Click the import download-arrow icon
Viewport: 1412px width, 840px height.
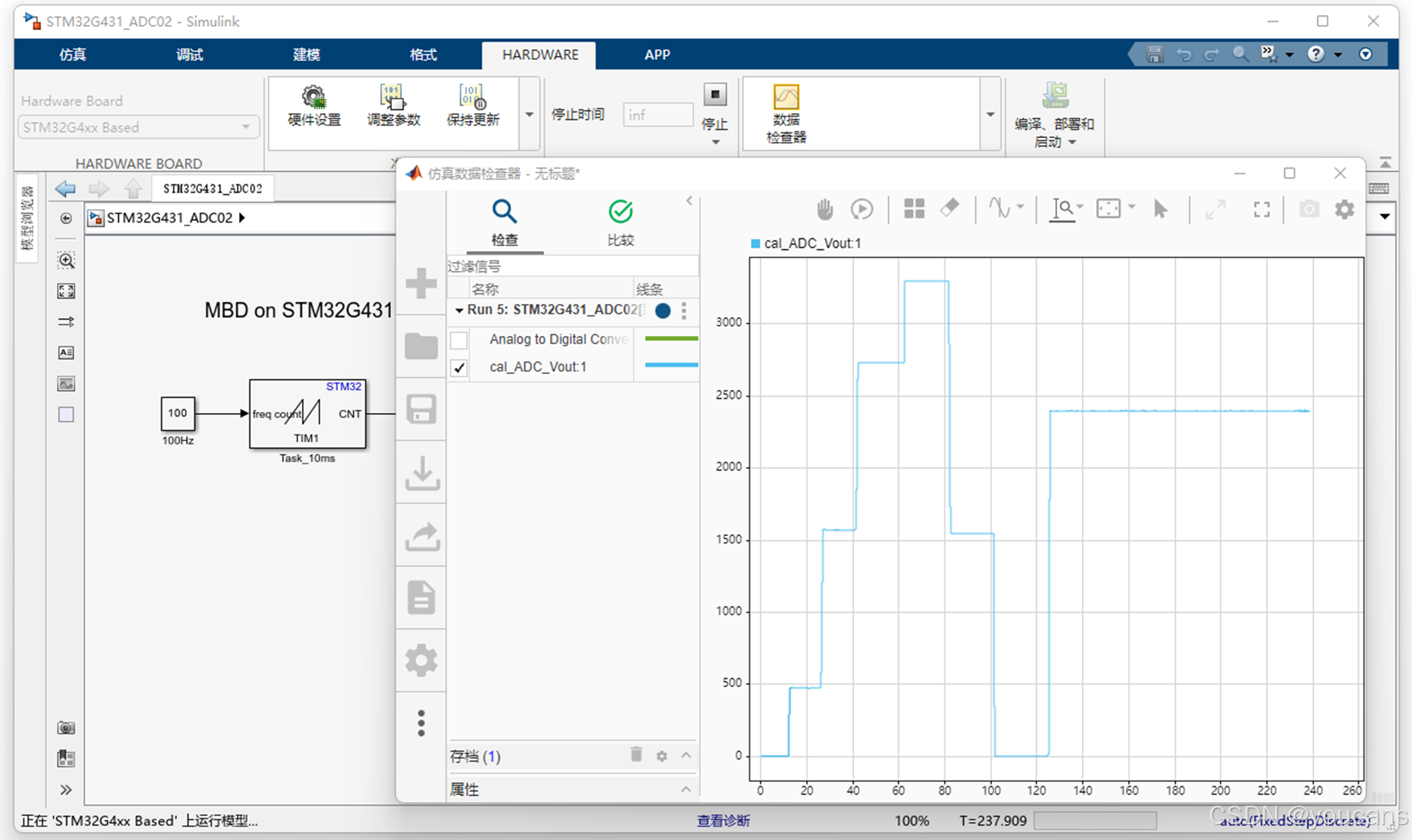tap(422, 473)
